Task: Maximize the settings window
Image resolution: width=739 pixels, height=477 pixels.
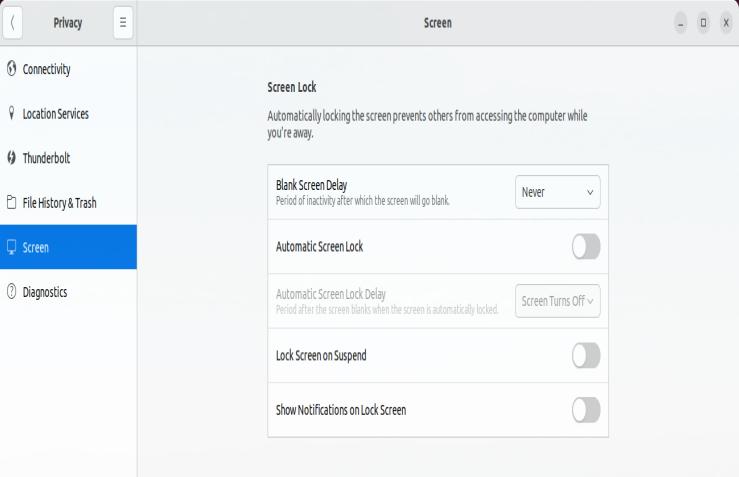Action: pyautogui.click(x=703, y=23)
